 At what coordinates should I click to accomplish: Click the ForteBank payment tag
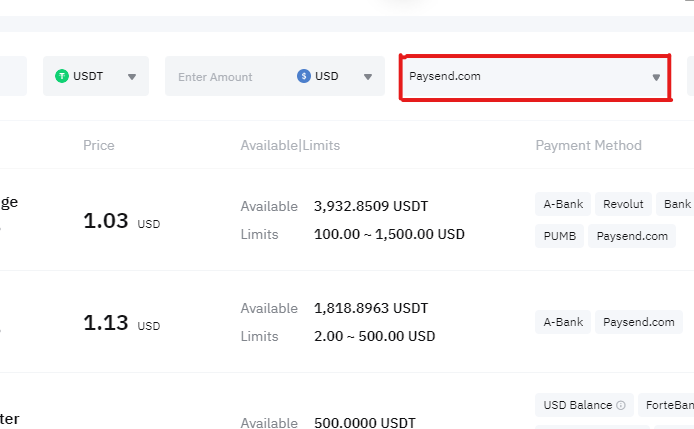click(666, 405)
